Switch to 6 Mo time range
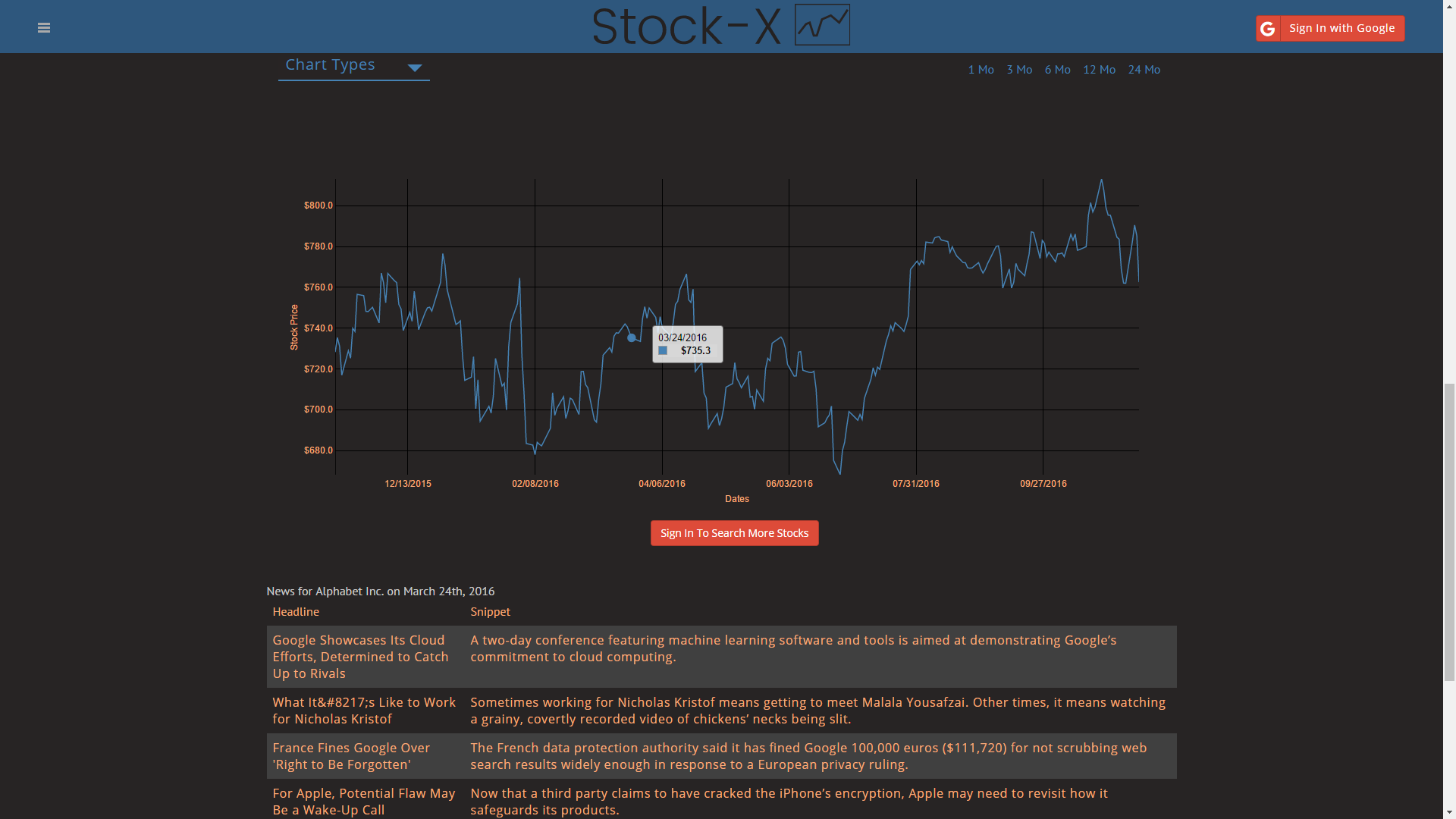Screen dimensions: 1456x819 coord(1057,70)
